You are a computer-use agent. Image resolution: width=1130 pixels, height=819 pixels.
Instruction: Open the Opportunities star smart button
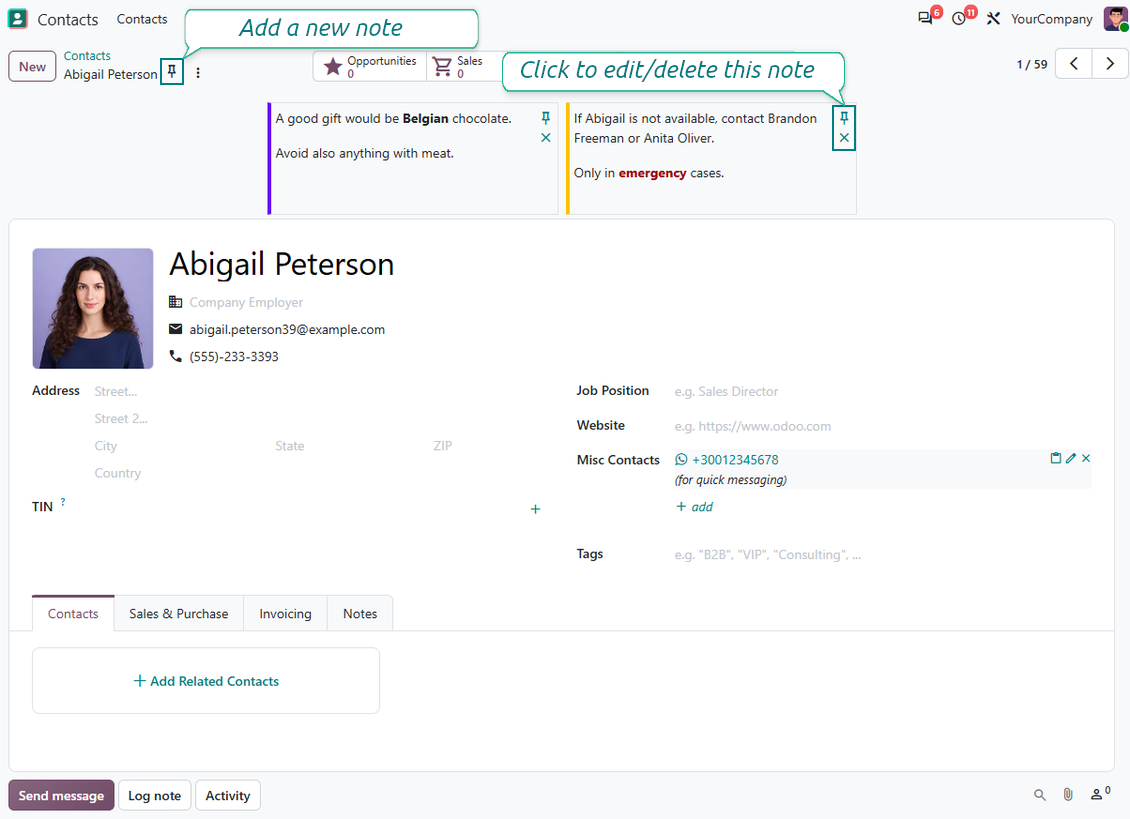pyautogui.click(x=370, y=67)
